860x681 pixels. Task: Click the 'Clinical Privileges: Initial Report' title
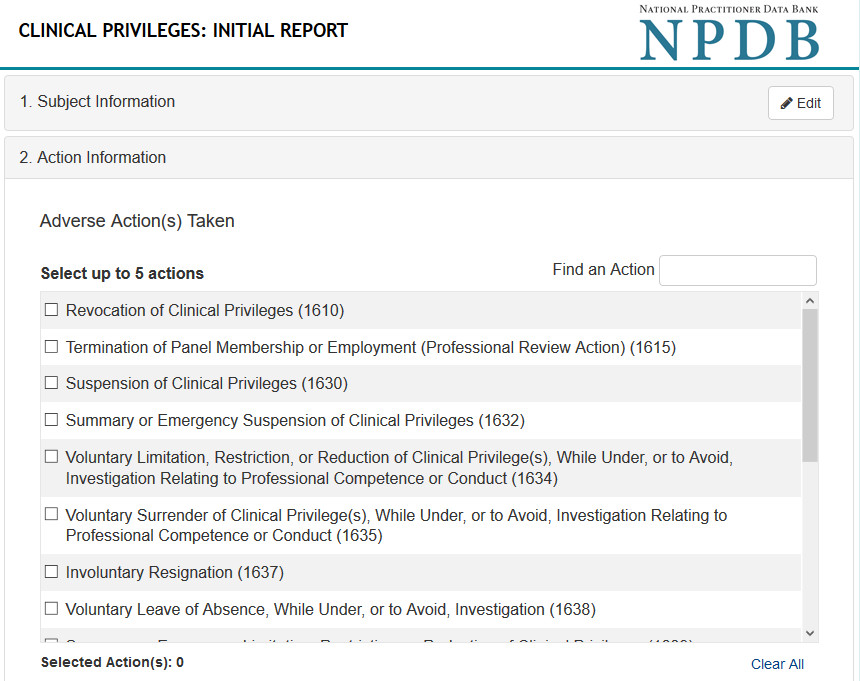[x=183, y=30]
